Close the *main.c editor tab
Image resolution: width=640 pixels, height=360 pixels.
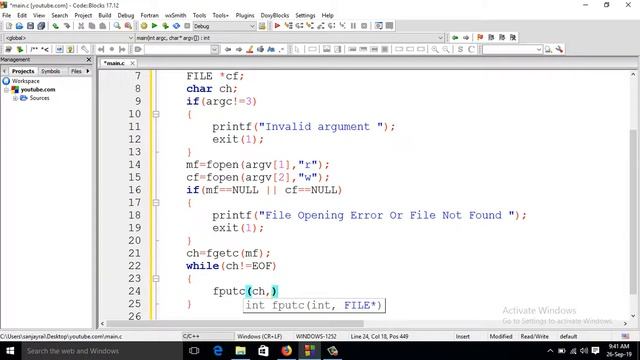(132, 63)
